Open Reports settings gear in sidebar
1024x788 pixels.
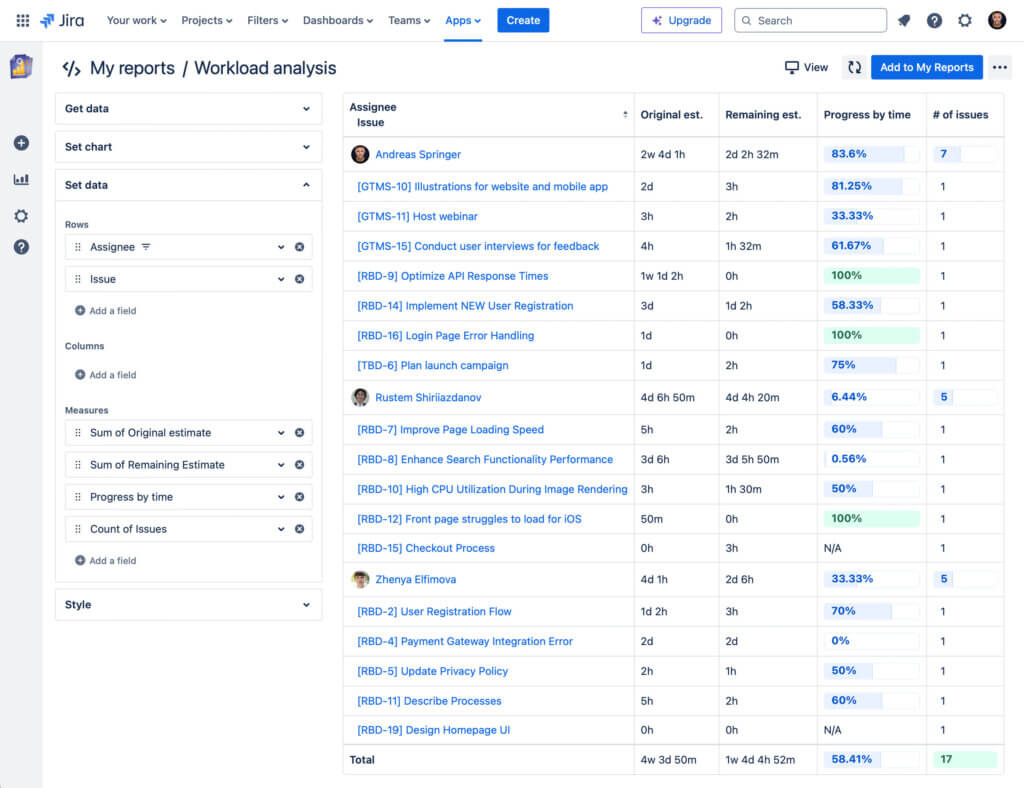pyautogui.click(x=20, y=215)
